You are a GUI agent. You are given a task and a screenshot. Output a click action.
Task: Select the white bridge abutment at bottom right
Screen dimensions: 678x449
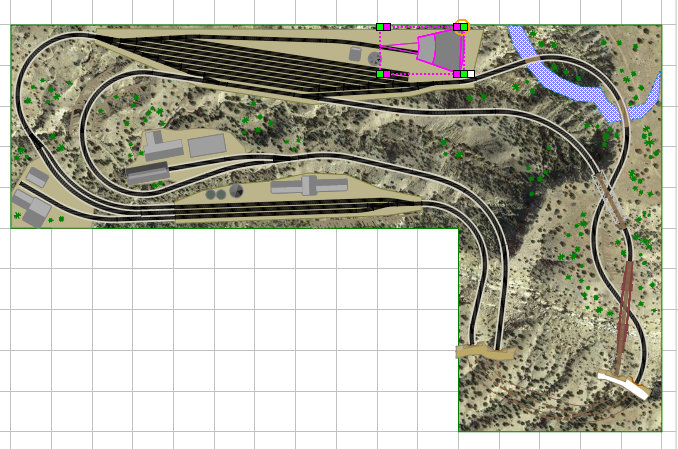point(625,385)
